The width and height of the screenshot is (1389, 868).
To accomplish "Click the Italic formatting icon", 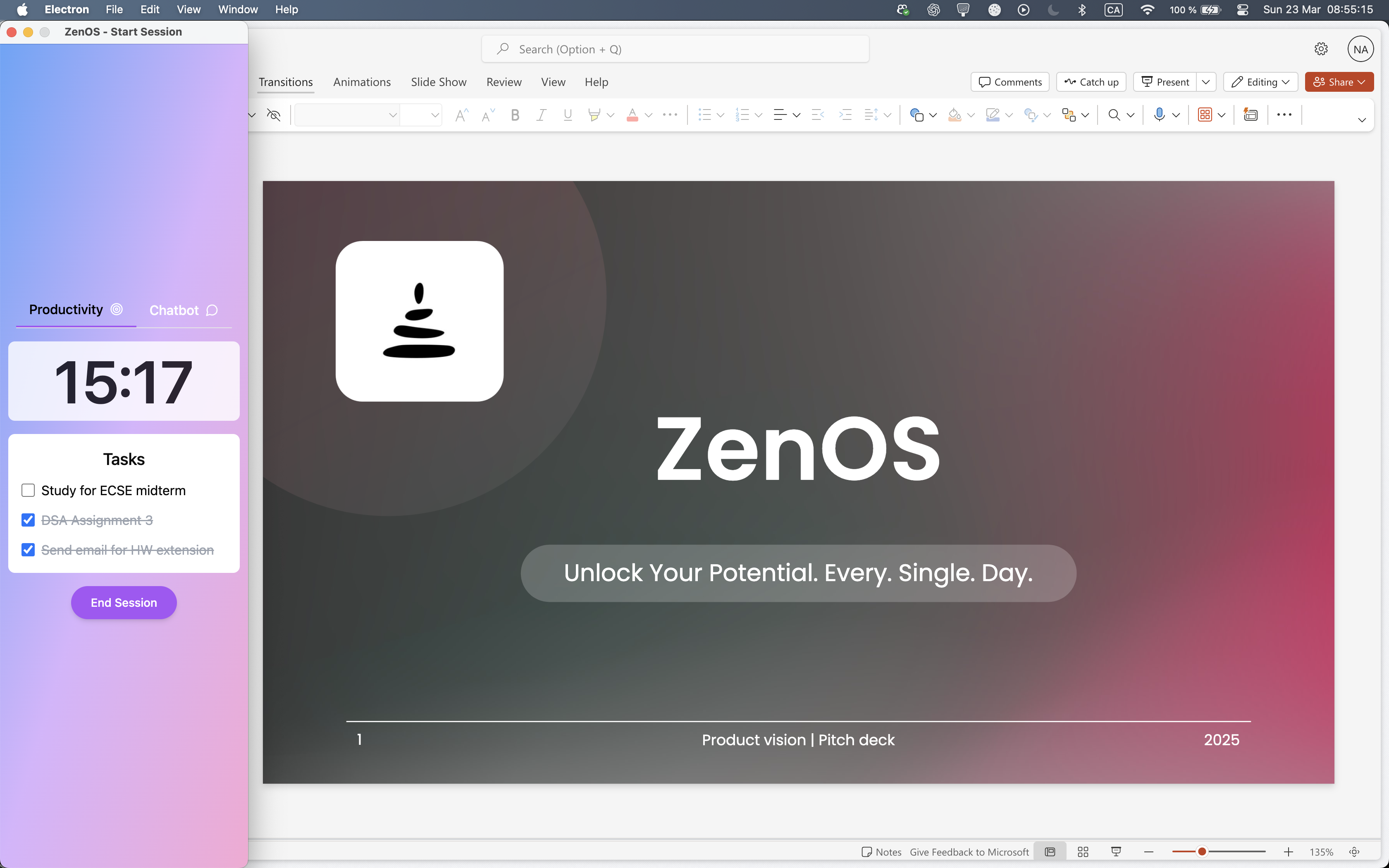I will [541, 115].
